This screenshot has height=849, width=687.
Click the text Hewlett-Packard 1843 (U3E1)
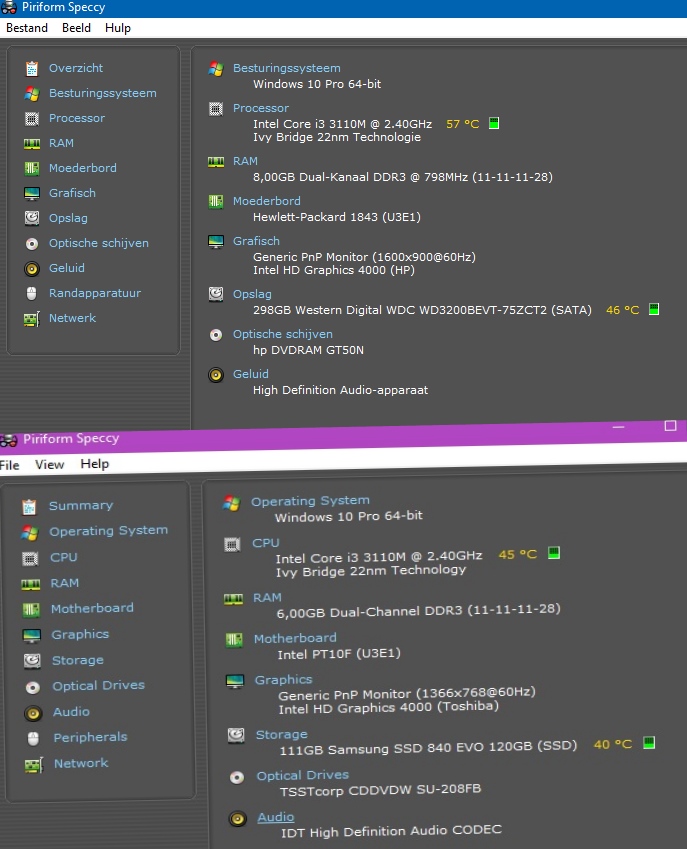point(337,217)
